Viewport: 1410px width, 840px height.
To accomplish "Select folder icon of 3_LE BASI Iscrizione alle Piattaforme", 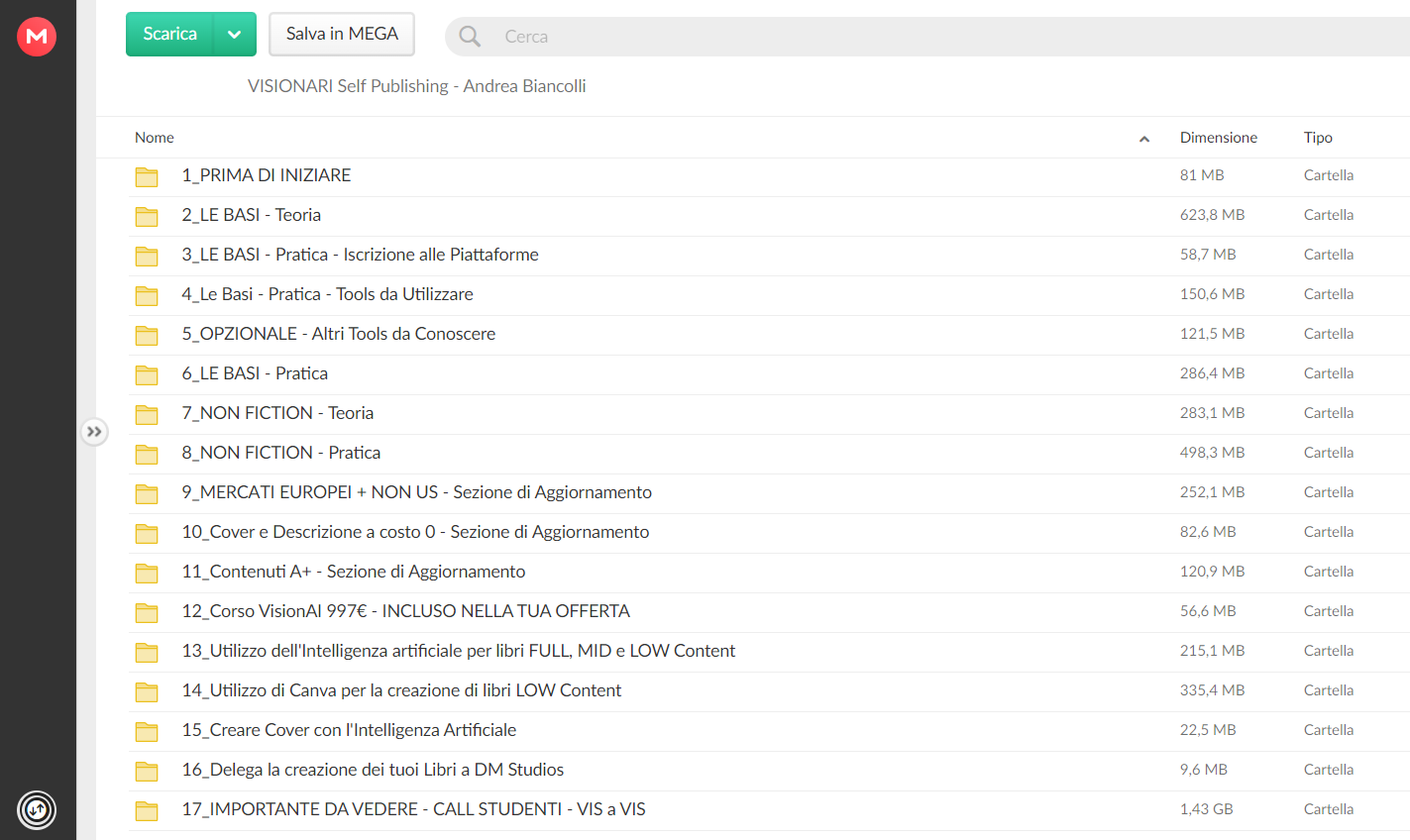I will 147,256.
